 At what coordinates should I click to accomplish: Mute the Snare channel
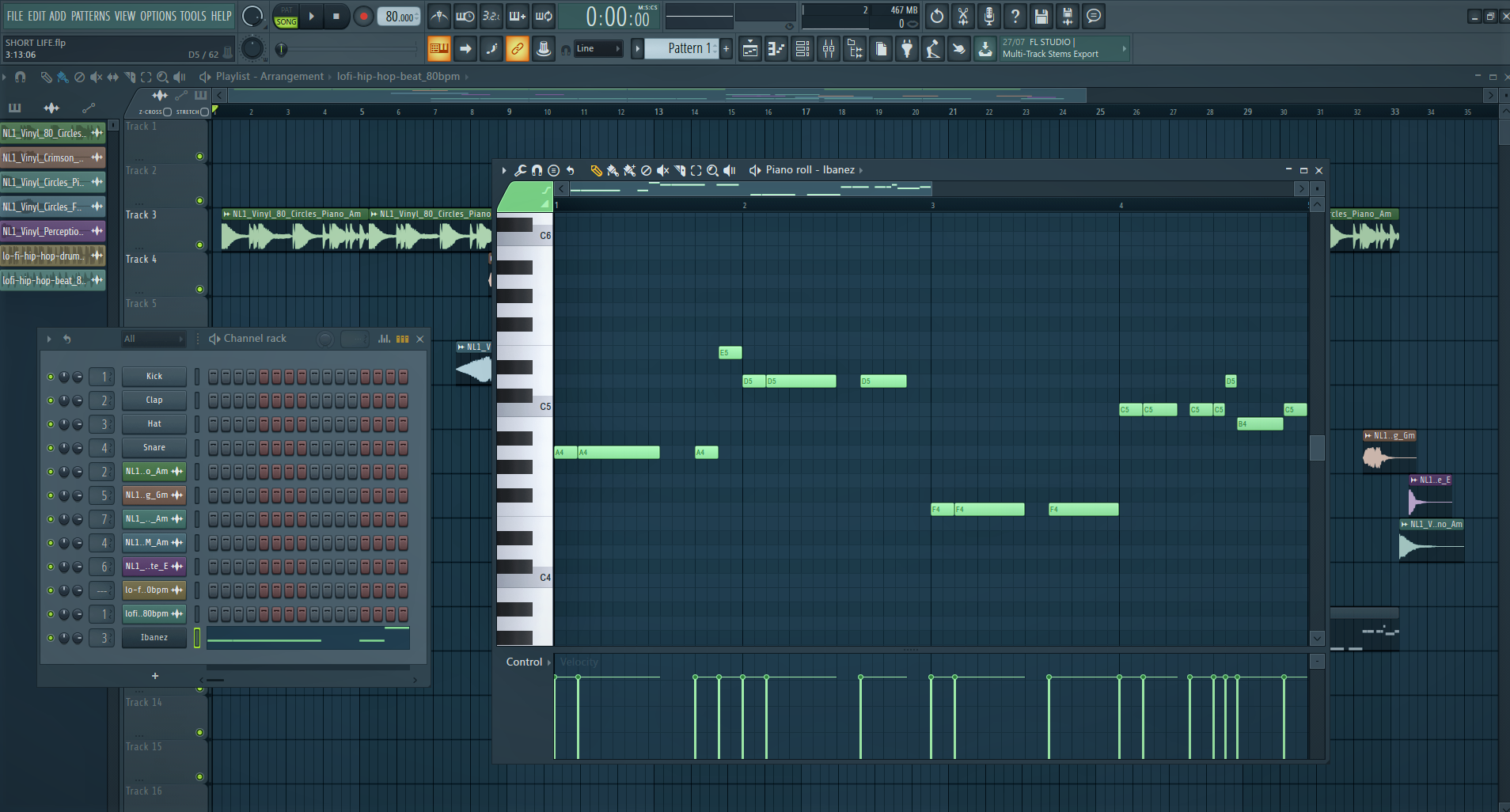click(x=51, y=448)
